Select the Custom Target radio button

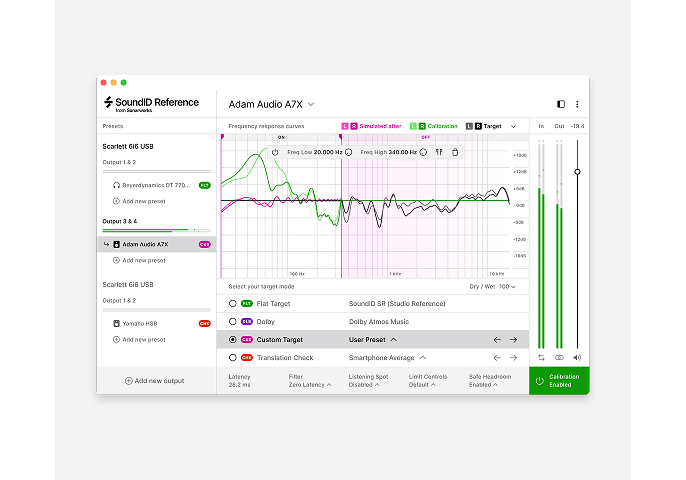pos(233,340)
